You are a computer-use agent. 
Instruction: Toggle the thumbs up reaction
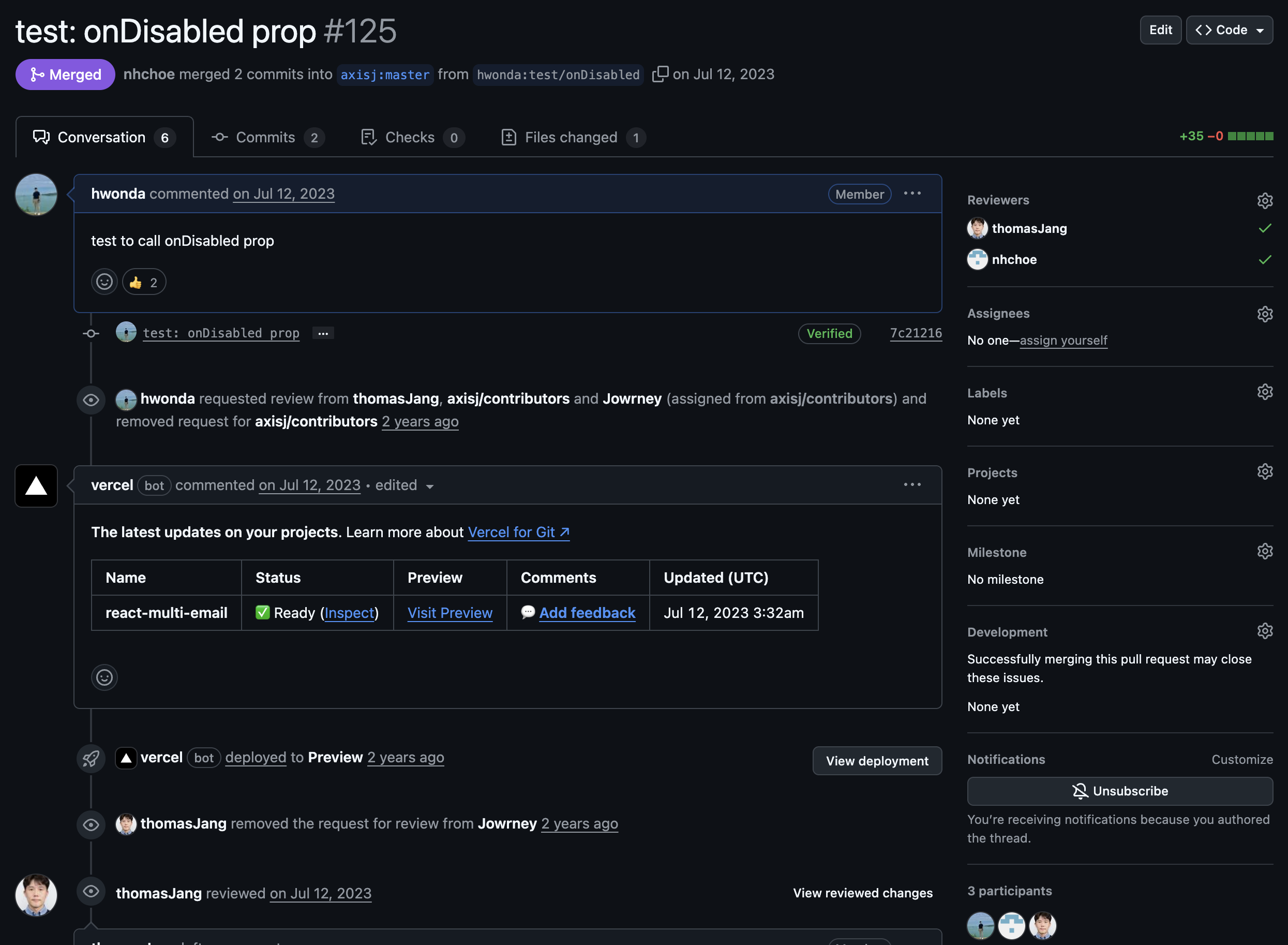pyautogui.click(x=143, y=282)
